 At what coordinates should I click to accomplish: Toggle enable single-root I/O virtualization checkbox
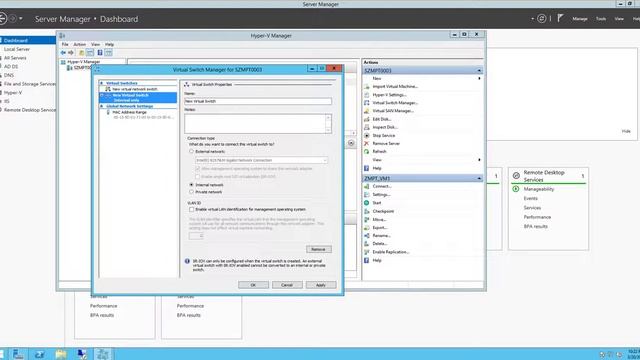click(x=198, y=177)
